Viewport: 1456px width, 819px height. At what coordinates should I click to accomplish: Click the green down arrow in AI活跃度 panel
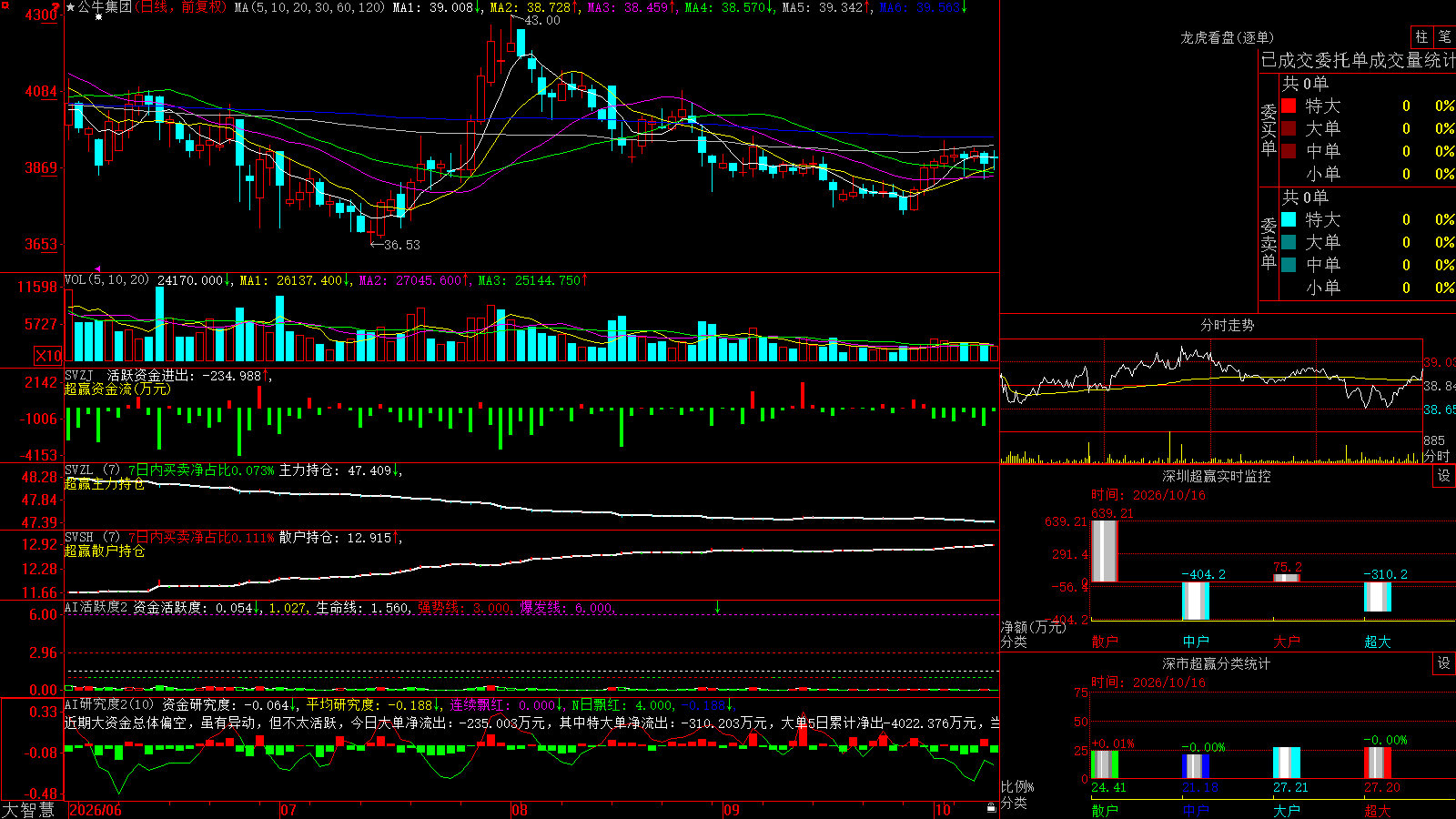pyautogui.click(x=717, y=607)
